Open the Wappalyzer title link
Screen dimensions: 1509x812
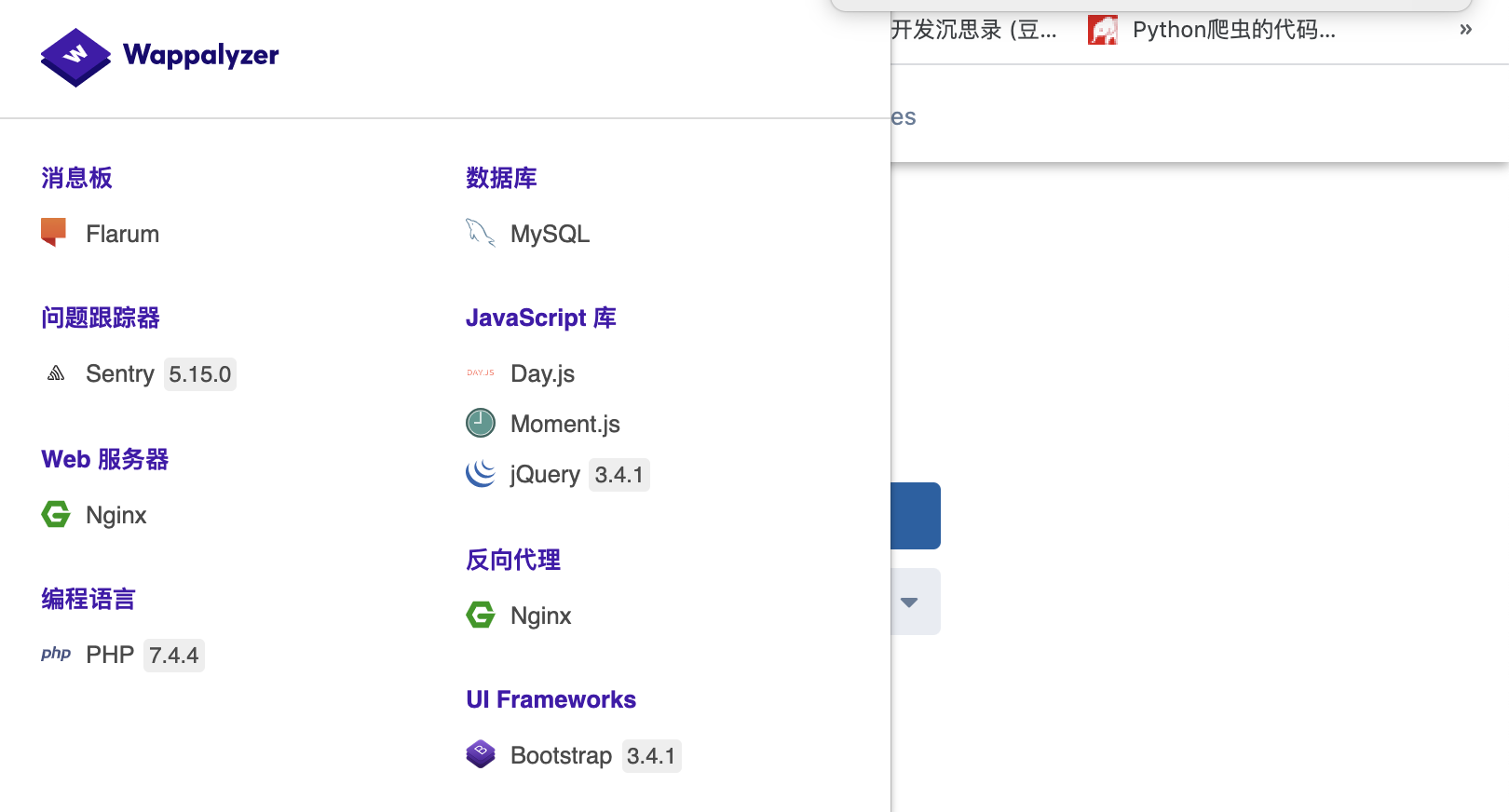200,55
